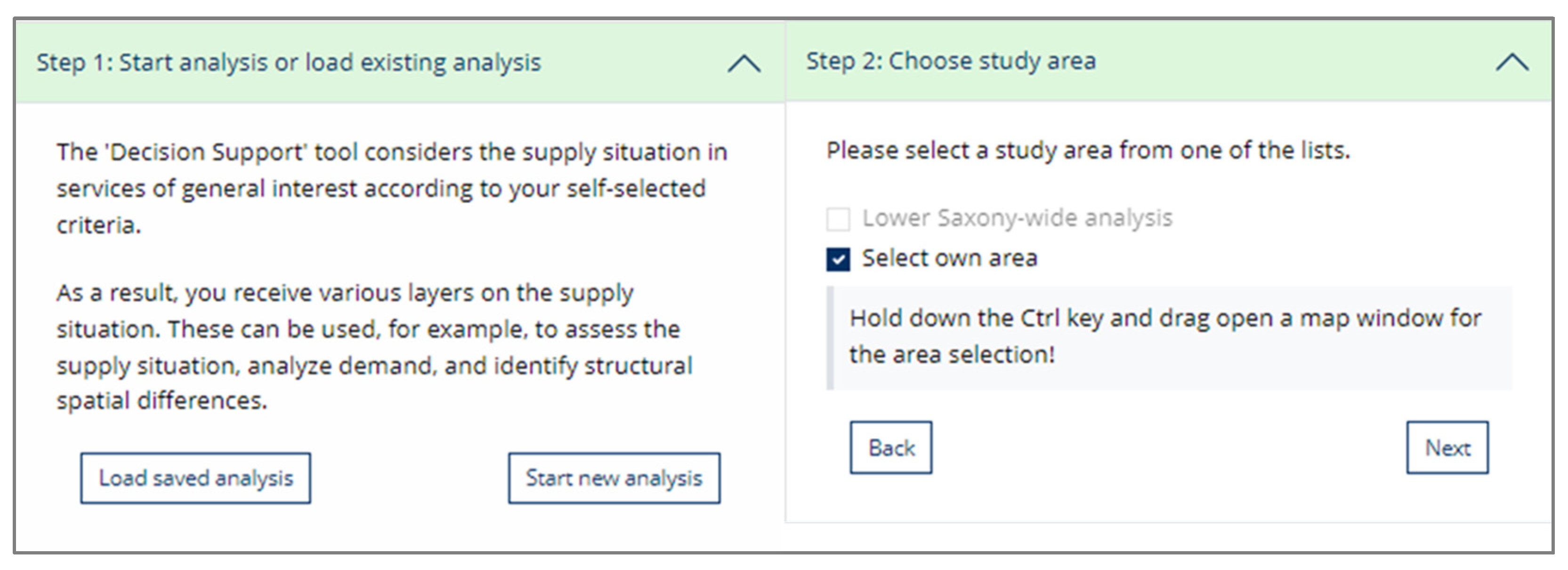Uncheck the Select own area checkbox
The image size is (1568, 570).
pos(838,259)
